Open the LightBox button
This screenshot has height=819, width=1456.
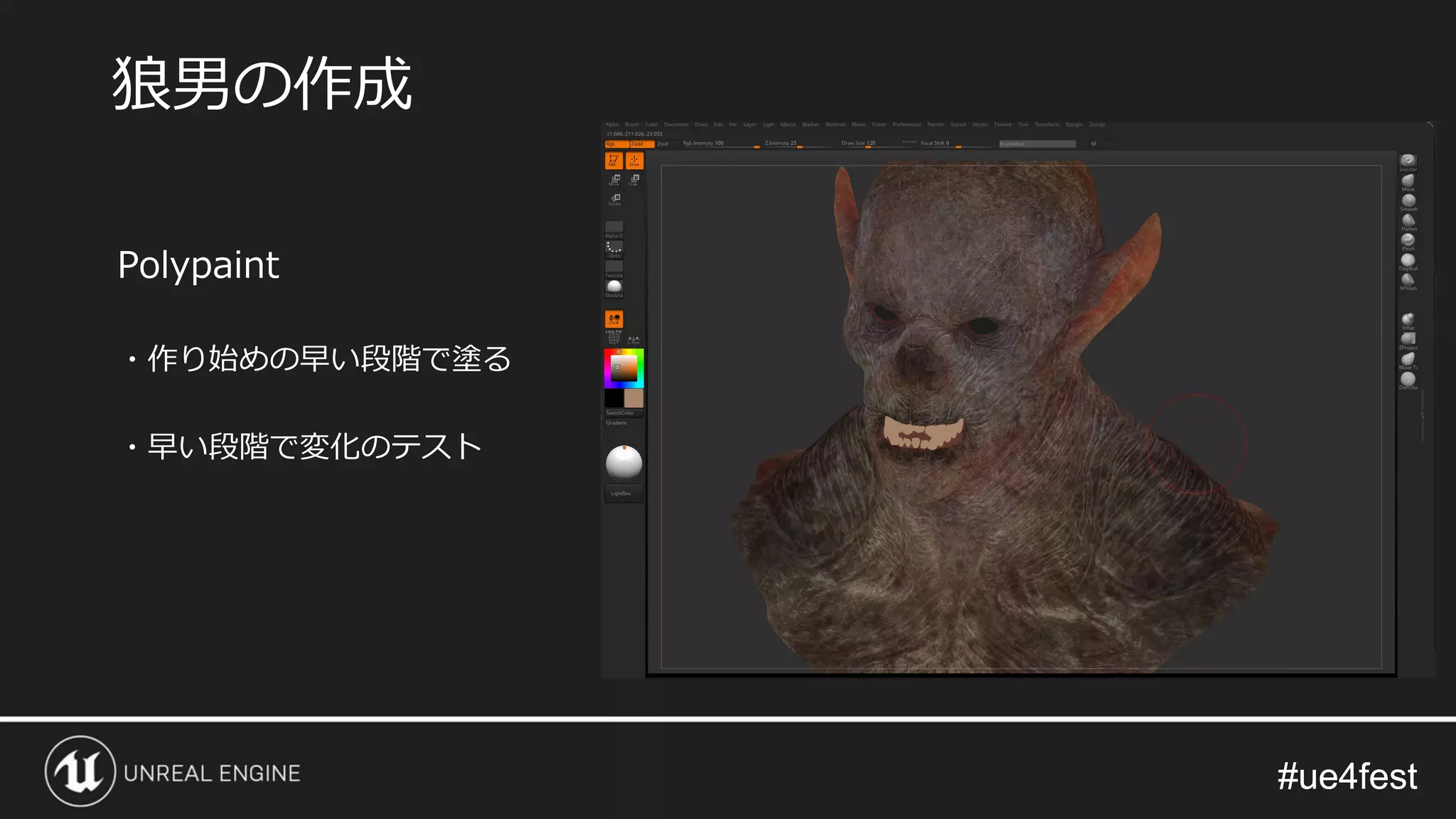(623, 493)
